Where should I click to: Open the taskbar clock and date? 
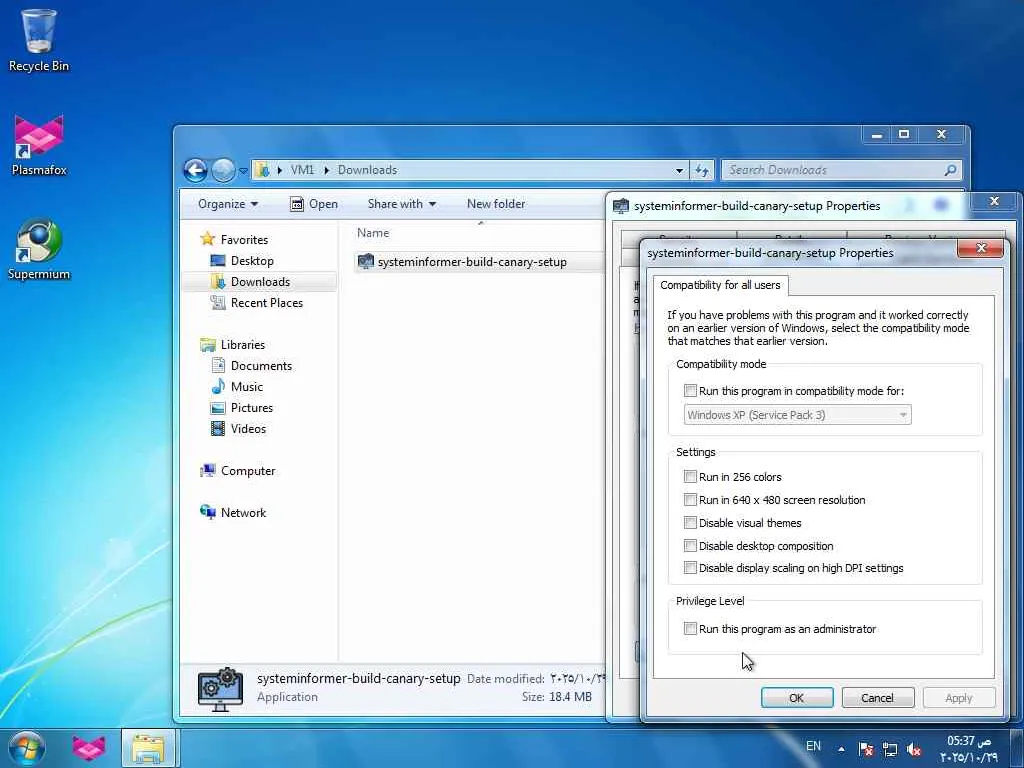click(x=968, y=749)
